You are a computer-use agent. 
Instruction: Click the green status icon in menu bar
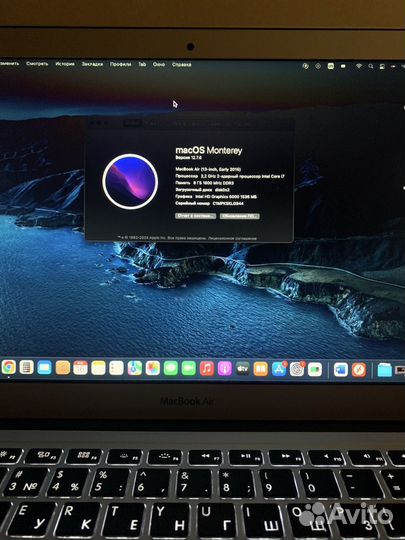tap(331, 66)
